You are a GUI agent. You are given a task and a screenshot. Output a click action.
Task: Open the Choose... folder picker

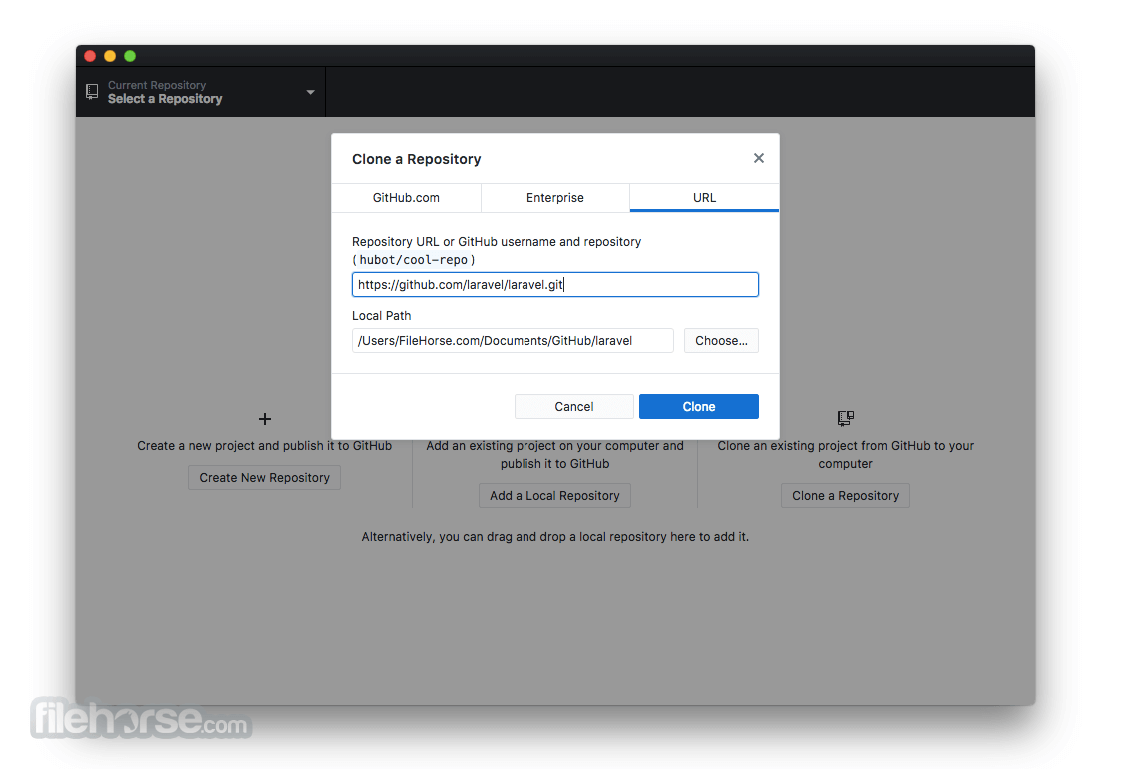pos(721,341)
